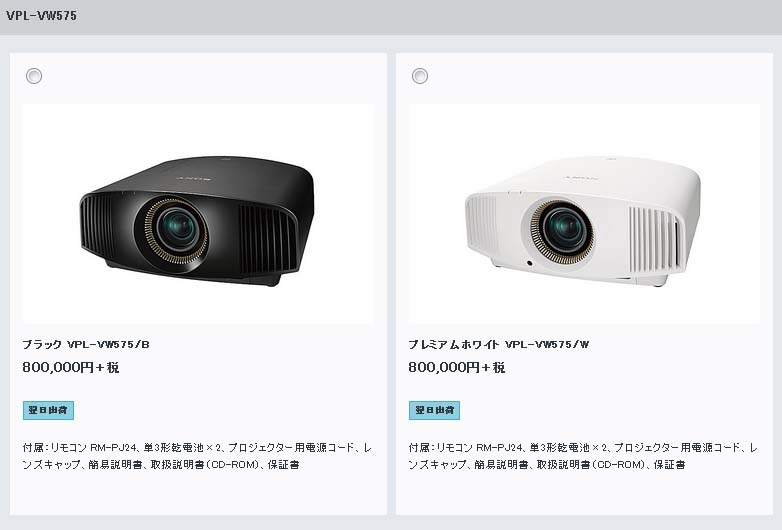Click the 800,000円+税 price of the white model
Screen dimensions: 782x530
(x=457, y=367)
